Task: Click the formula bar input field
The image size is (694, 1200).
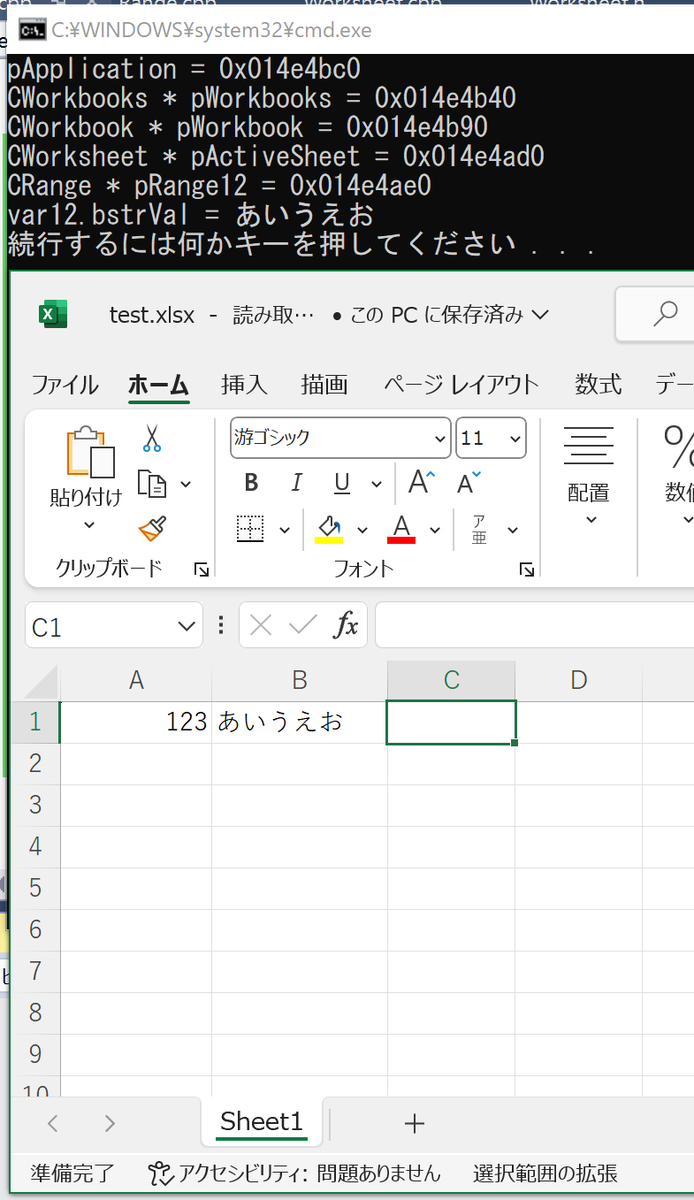Action: coord(534,626)
